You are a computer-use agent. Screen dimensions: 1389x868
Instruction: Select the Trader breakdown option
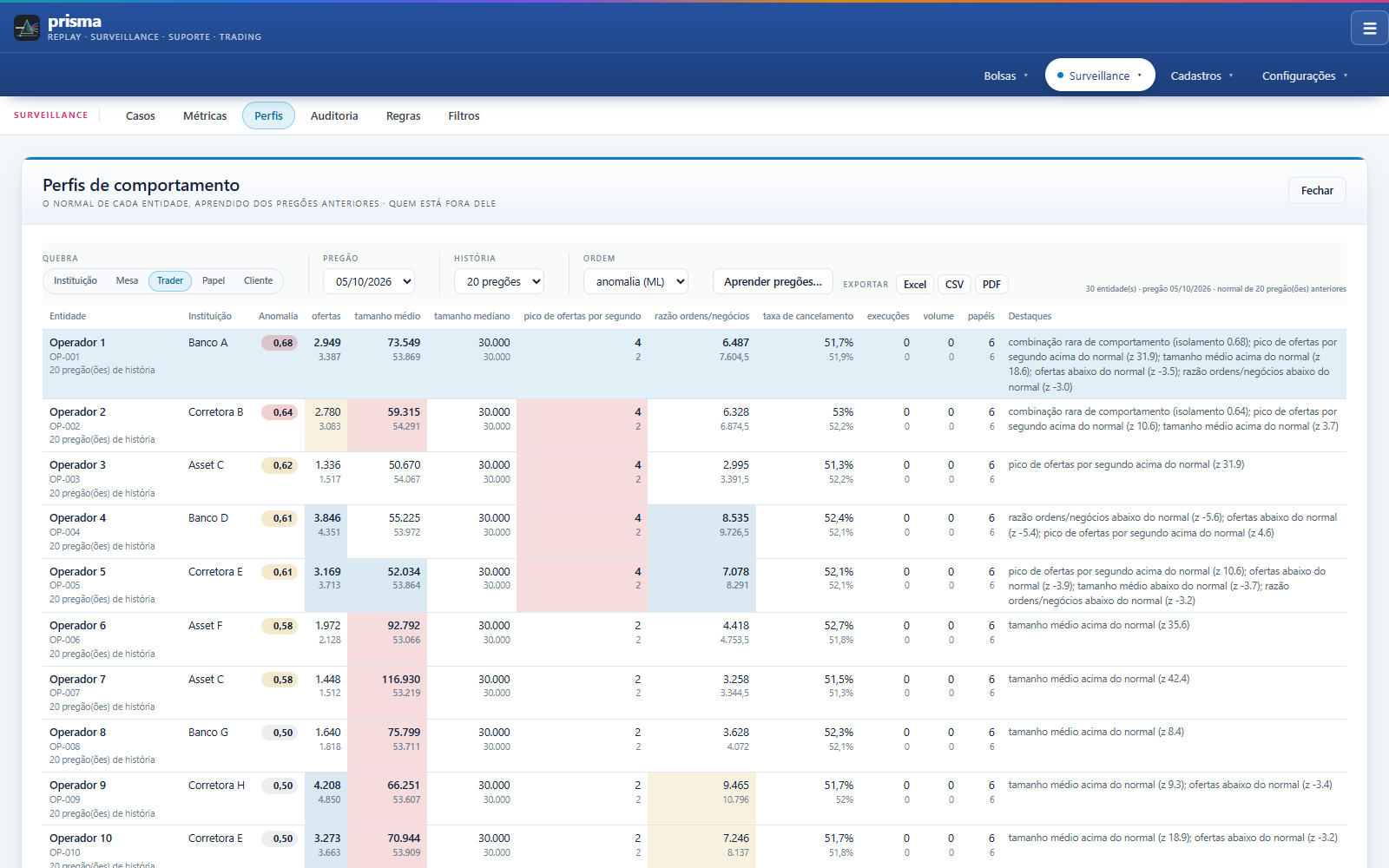point(170,281)
